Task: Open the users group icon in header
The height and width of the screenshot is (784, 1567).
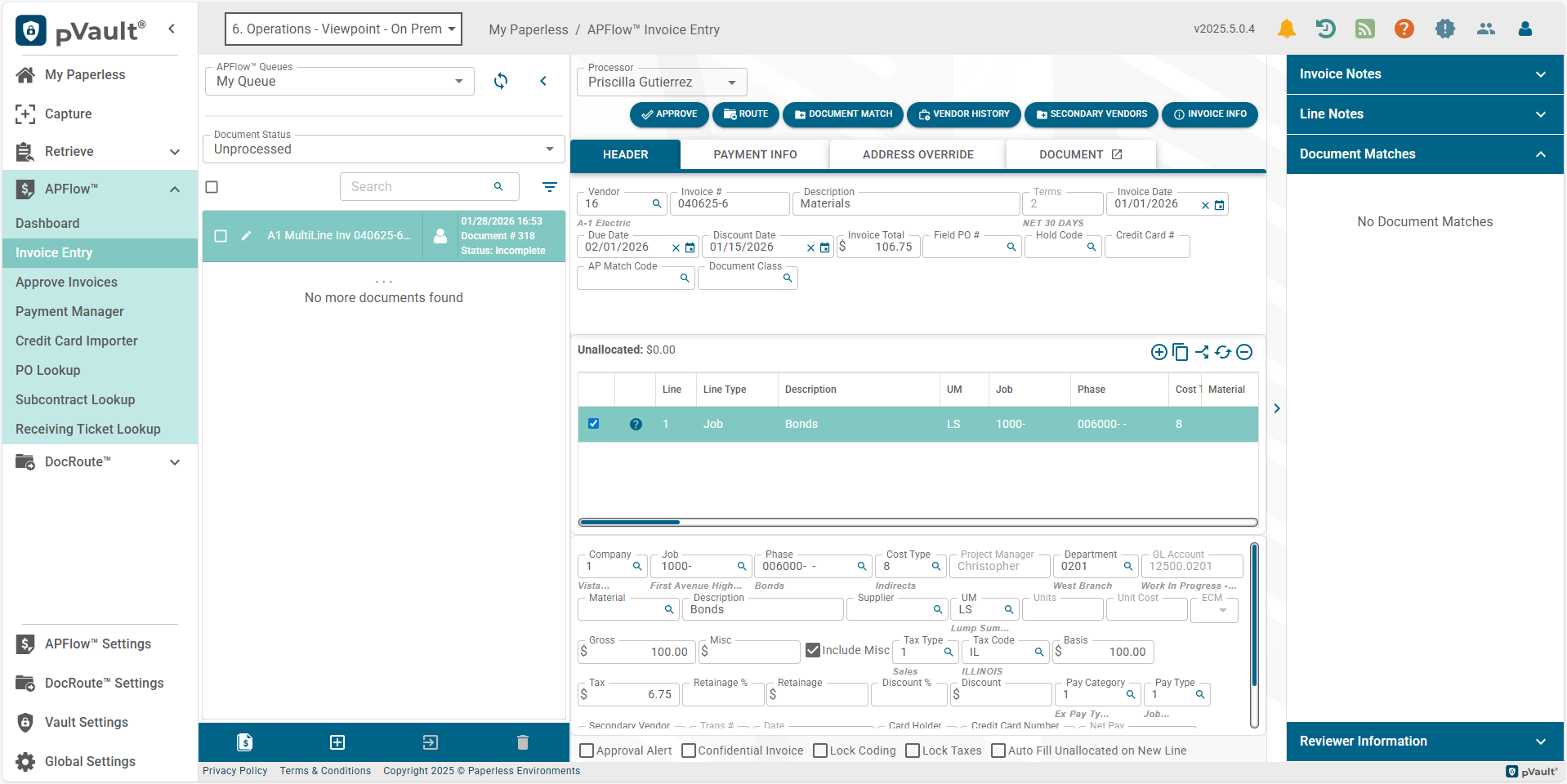Action: (1486, 29)
